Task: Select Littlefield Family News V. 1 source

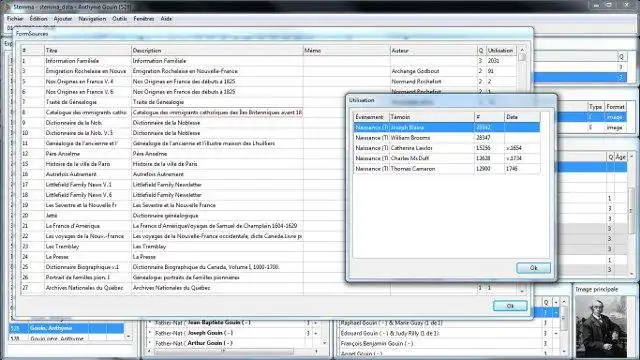Action: pos(78,184)
